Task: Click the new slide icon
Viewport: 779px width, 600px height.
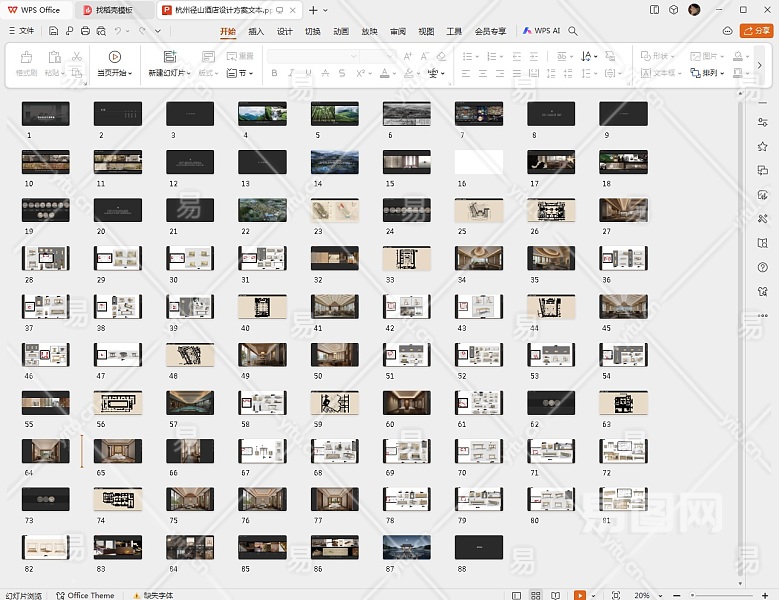Action: [x=169, y=57]
